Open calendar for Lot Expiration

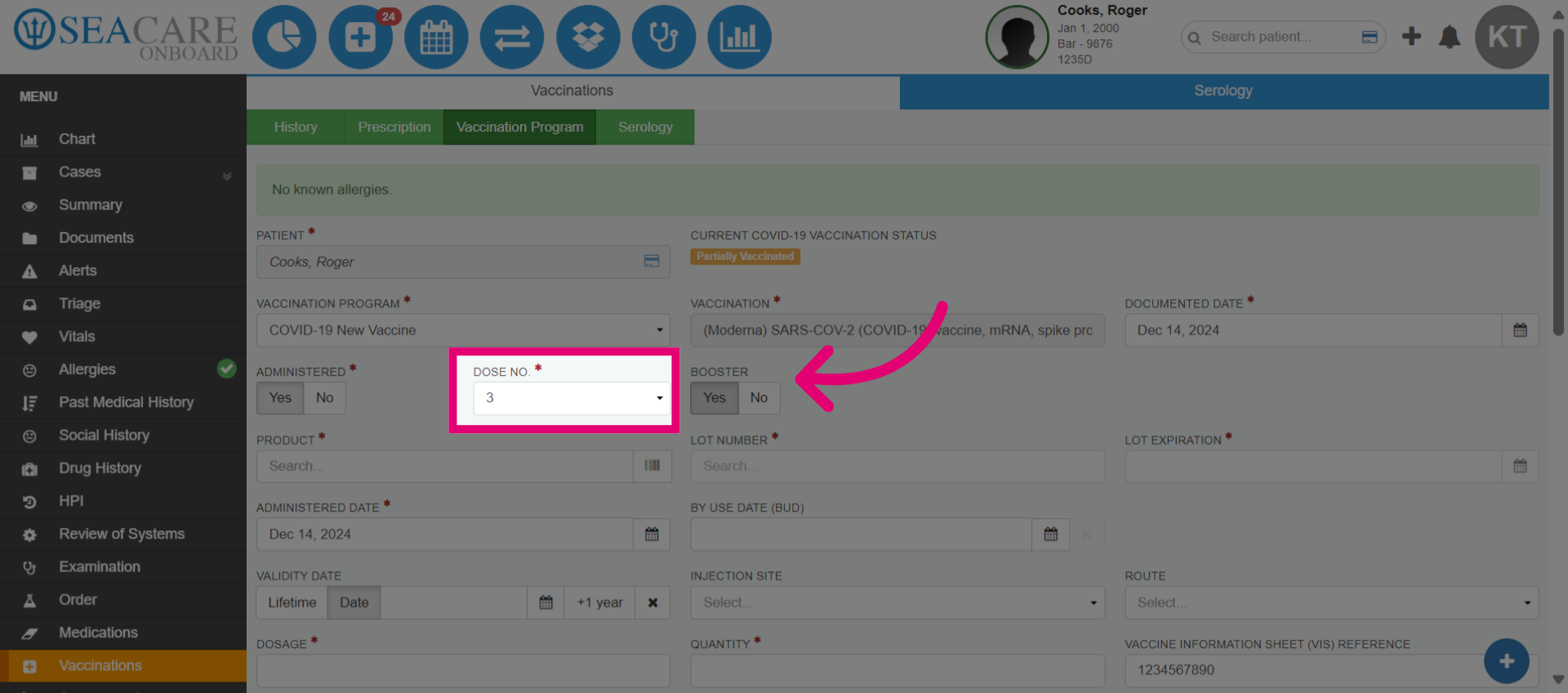(1520, 466)
